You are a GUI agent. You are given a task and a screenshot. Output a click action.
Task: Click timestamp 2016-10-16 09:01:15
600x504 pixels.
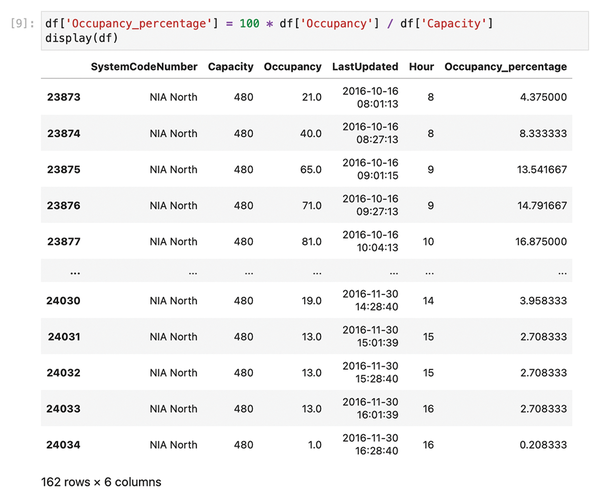370,169
